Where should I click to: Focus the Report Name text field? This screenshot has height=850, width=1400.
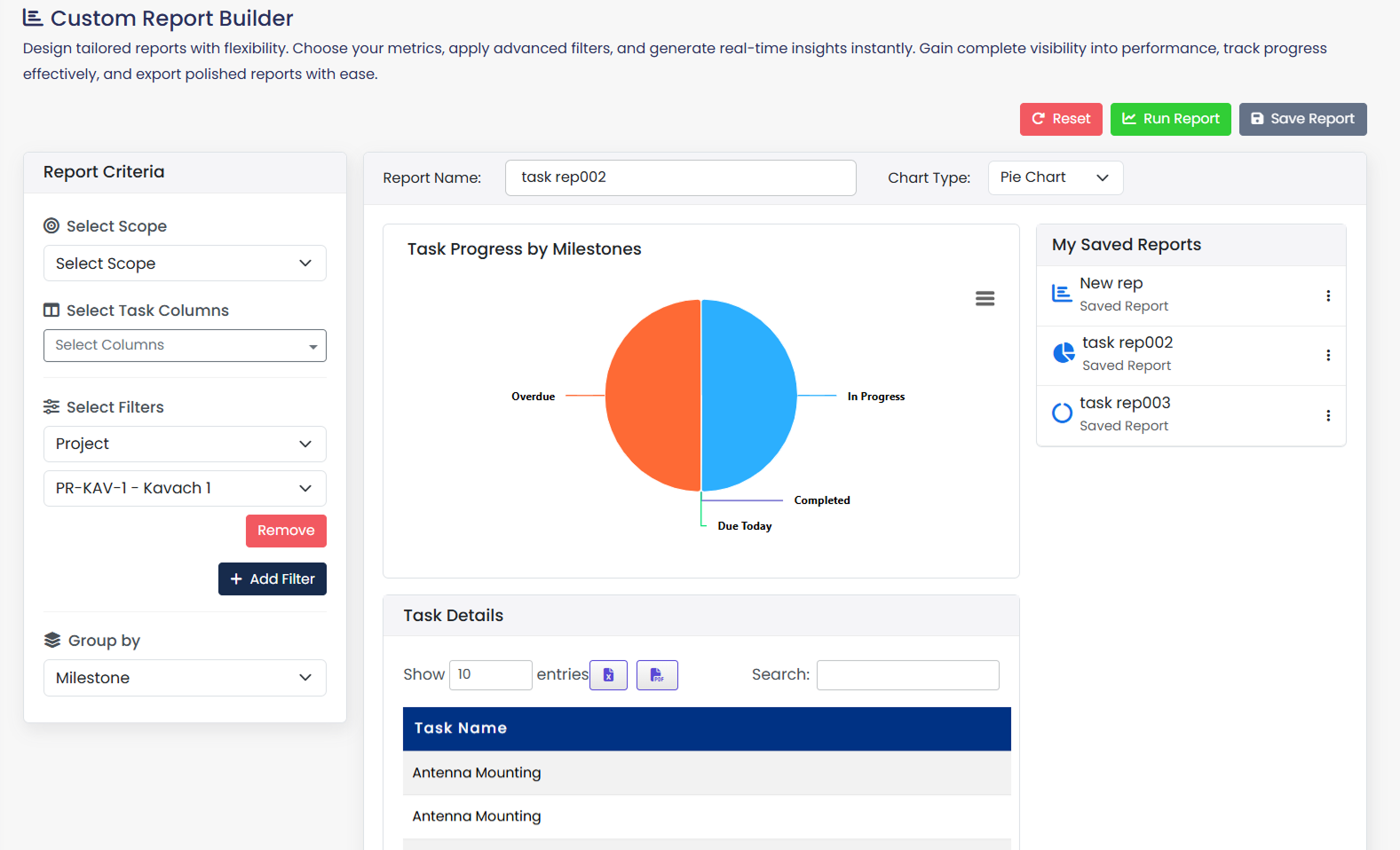[680, 177]
